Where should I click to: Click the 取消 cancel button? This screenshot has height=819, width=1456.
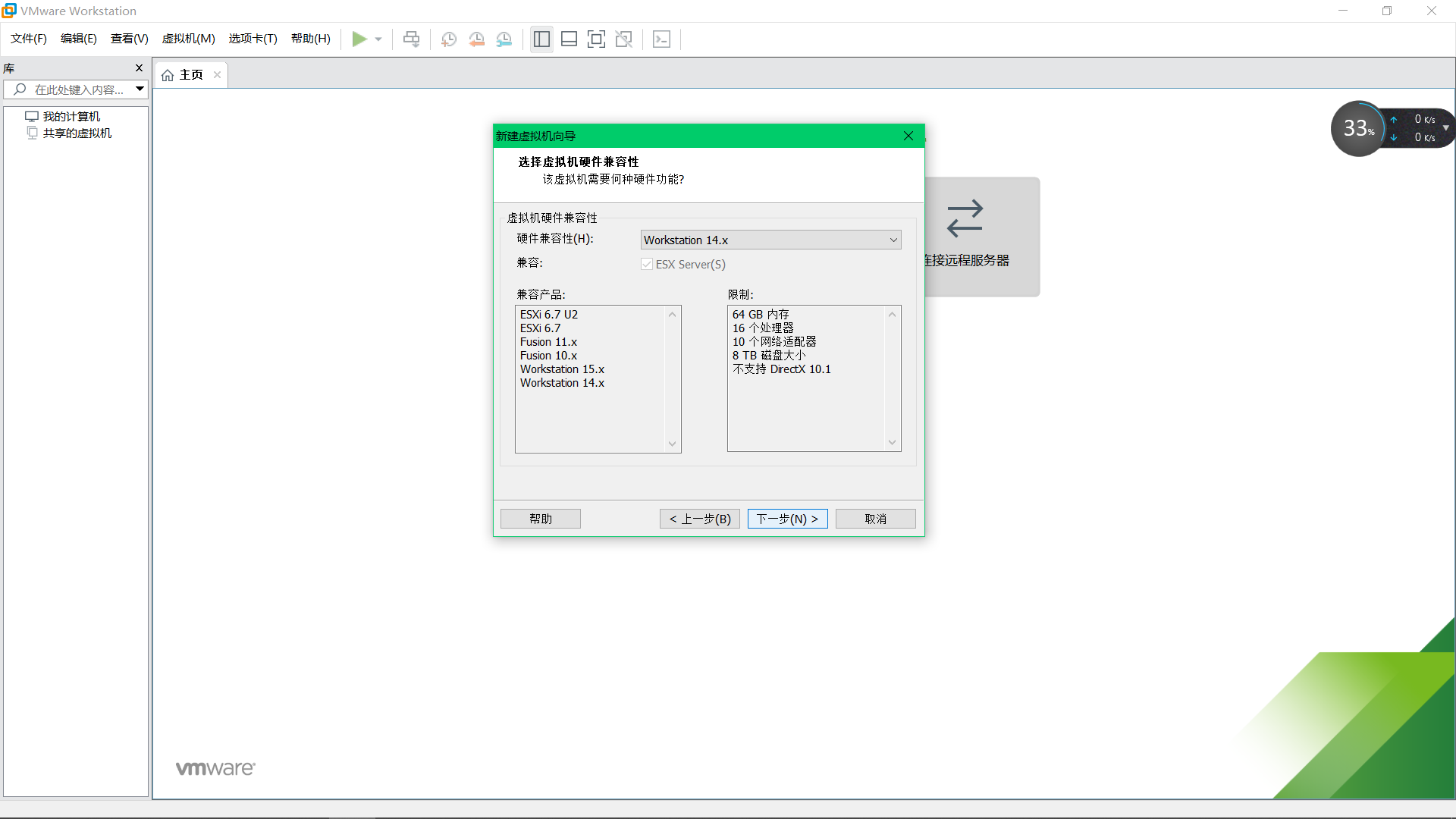(876, 519)
